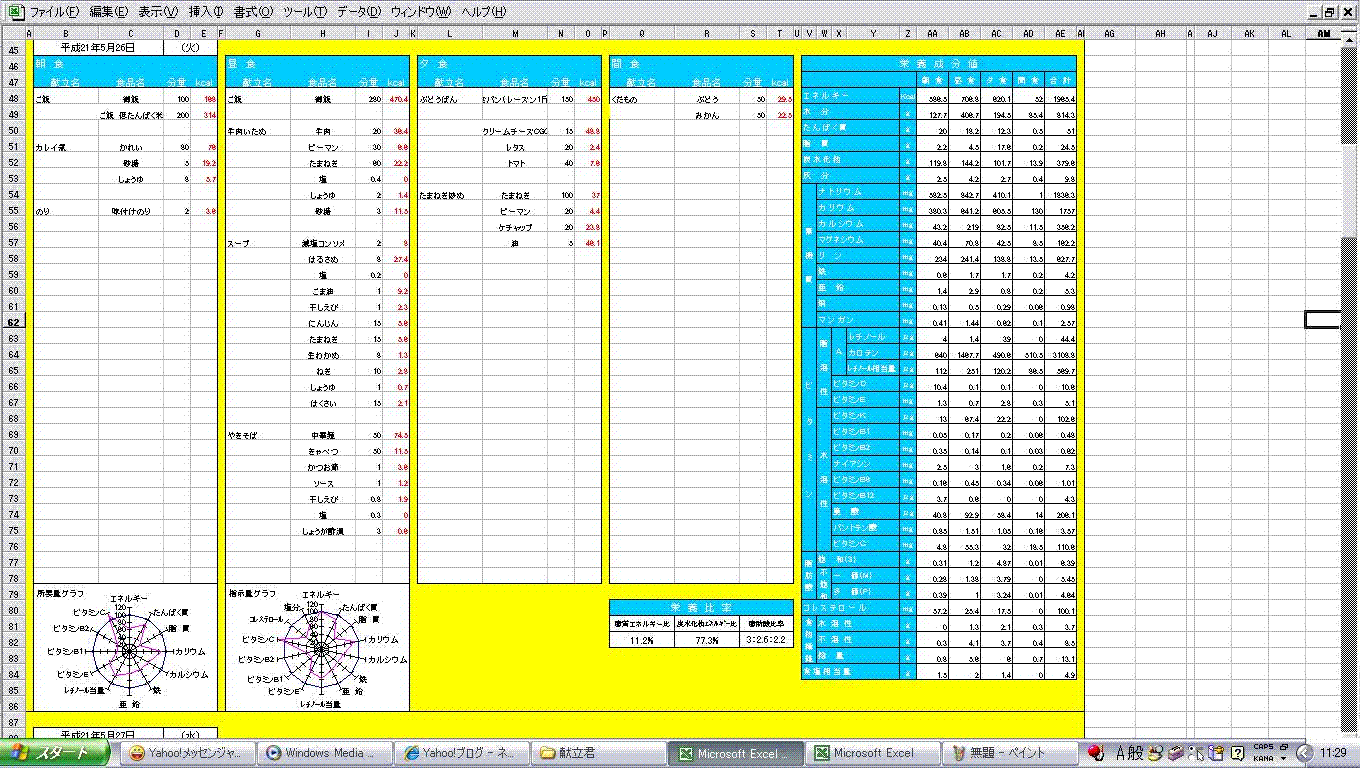Click the クリームチーズ food cell
Image resolution: width=1360 pixels, height=768 pixels.
click(515, 131)
